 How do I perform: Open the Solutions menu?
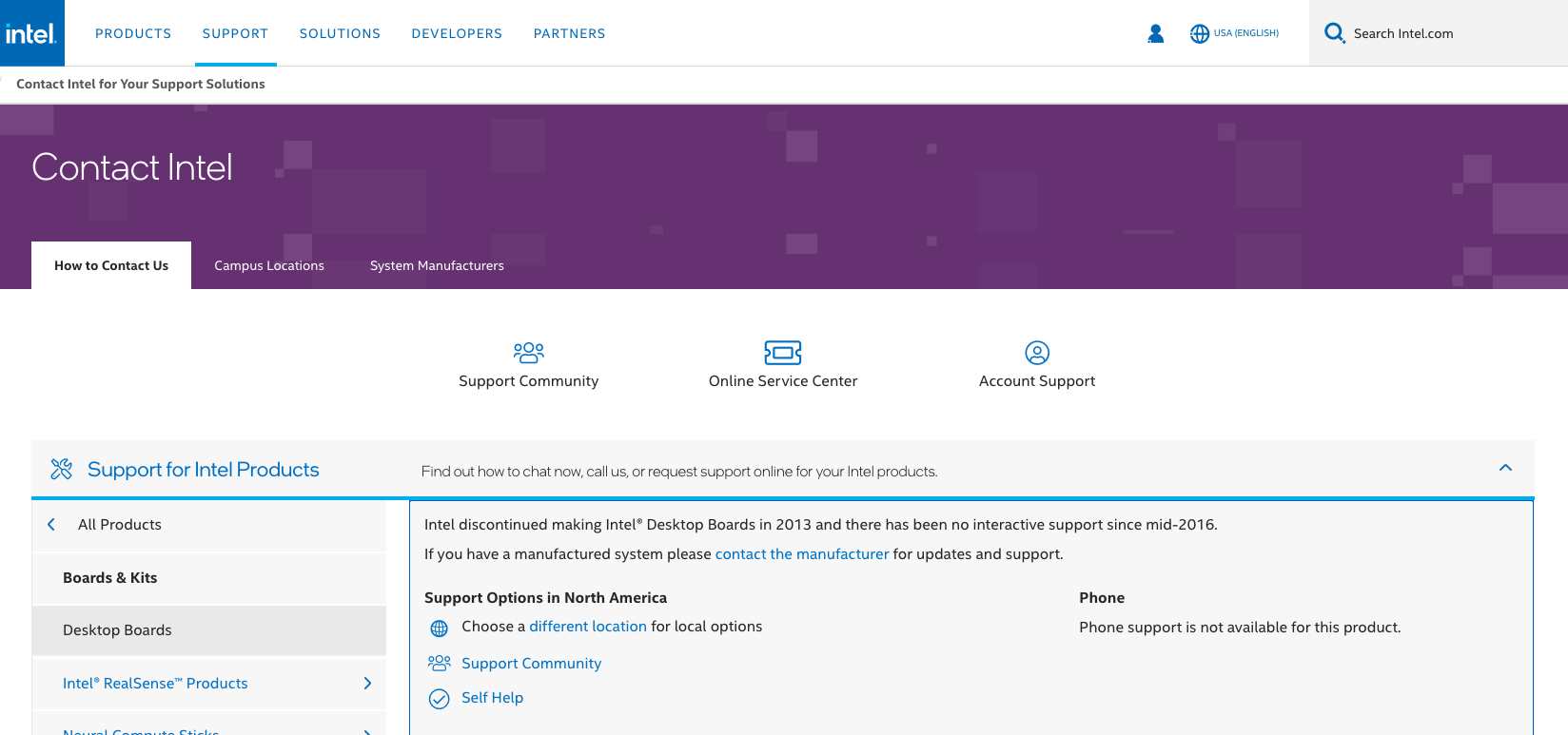tap(340, 33)
